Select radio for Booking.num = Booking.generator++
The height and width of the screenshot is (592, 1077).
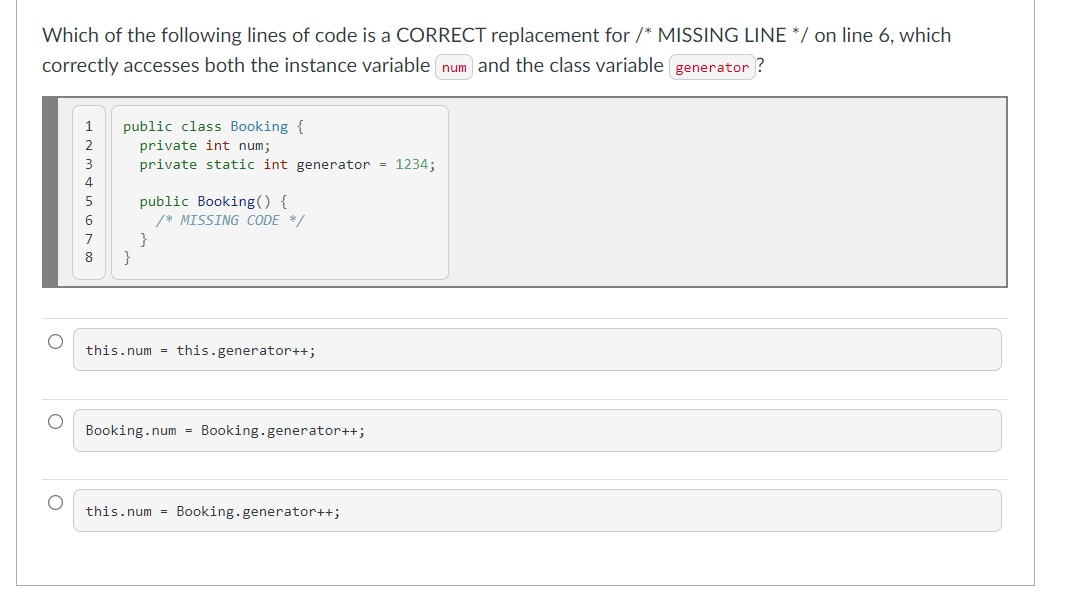tap(56, 422)
